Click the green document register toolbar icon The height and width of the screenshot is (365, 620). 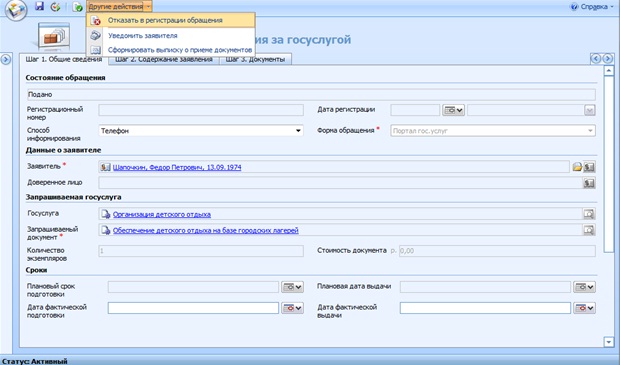[x=78, y=7]
